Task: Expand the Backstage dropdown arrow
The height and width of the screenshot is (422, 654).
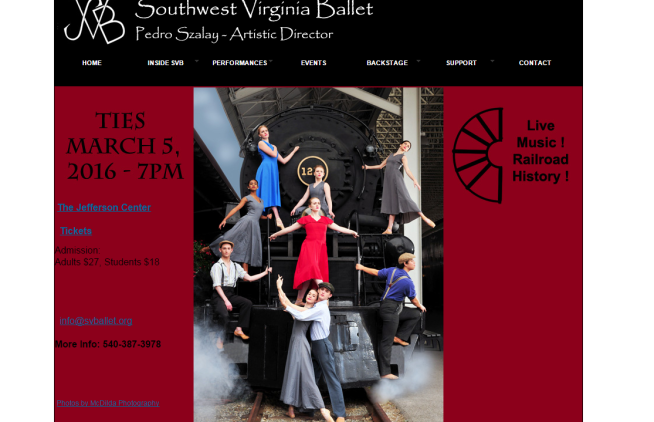Action: (418, 61)
